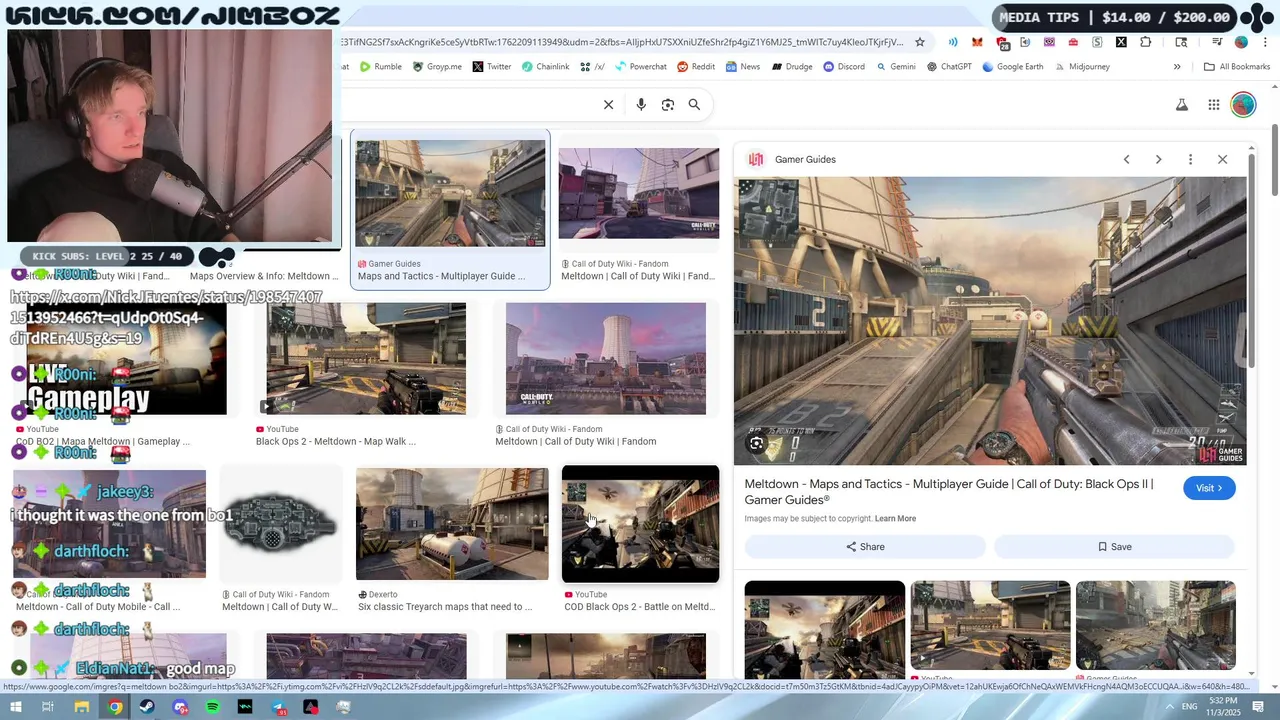
Task: Open Google Earth bookmark
Action: pyautogui.click(x=1013, y=67)
